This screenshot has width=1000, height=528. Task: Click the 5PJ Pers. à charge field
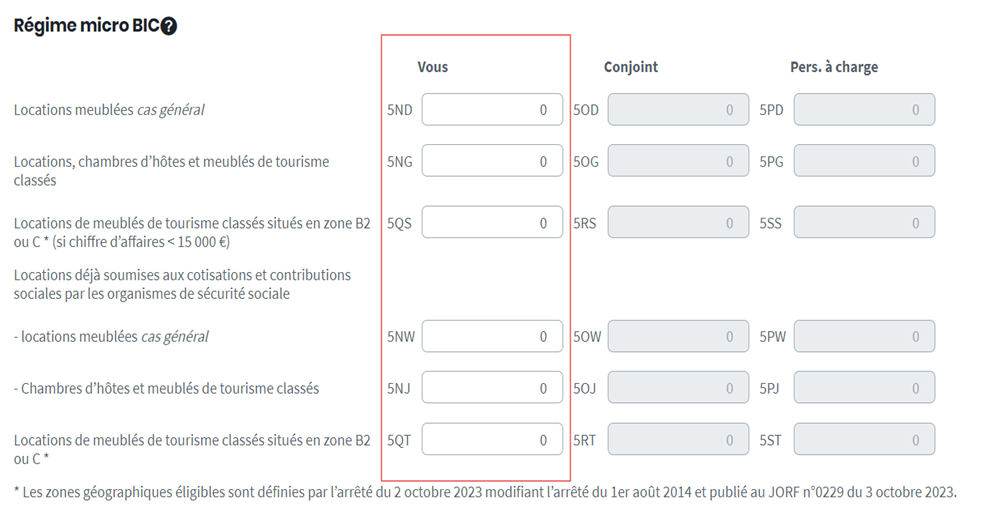click(864, 388)
